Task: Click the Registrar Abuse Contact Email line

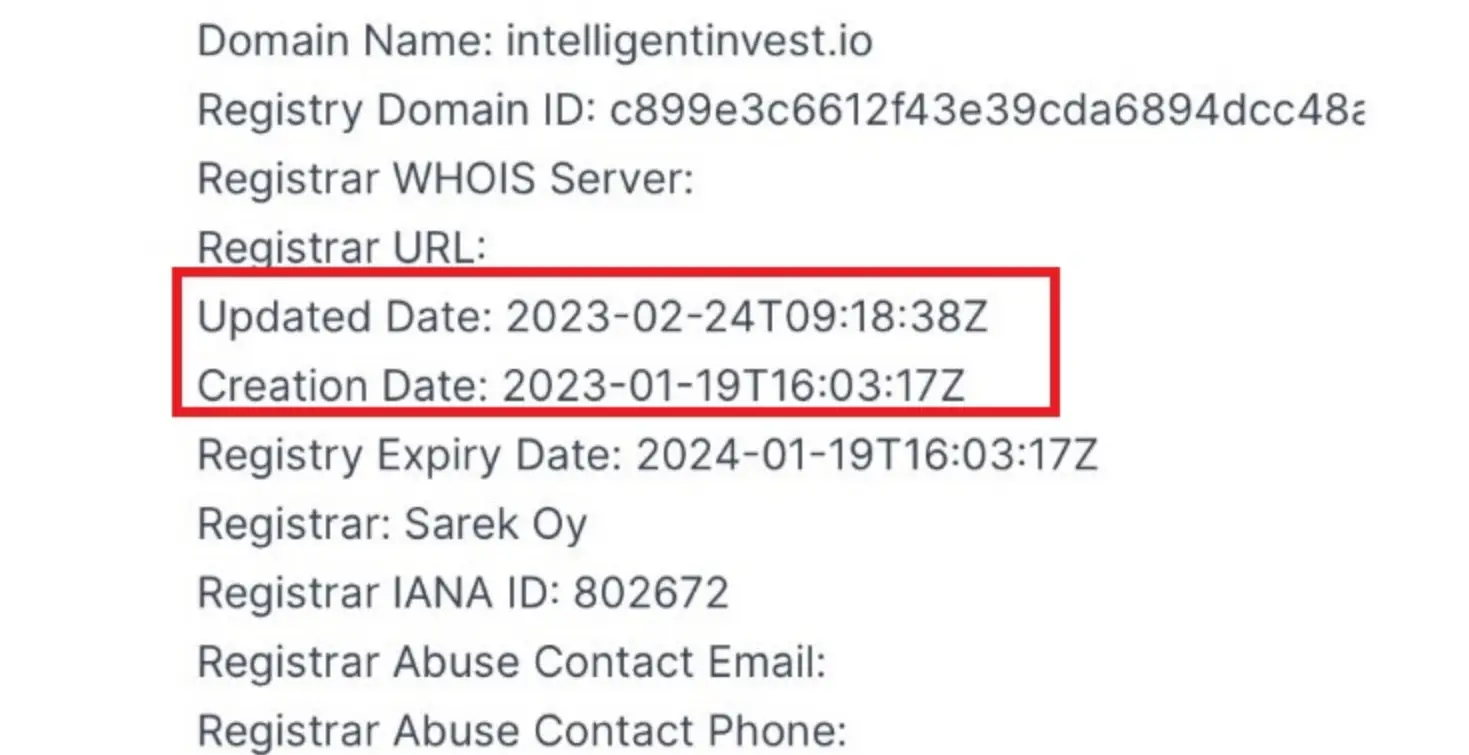Action: pyautogui.click(x=512, y=662)
